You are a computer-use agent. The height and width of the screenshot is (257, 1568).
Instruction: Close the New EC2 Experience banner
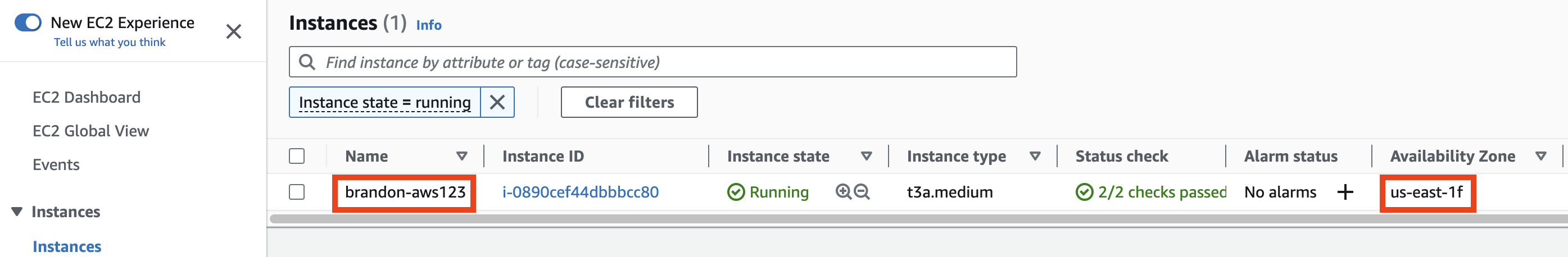tap(234, 31)
